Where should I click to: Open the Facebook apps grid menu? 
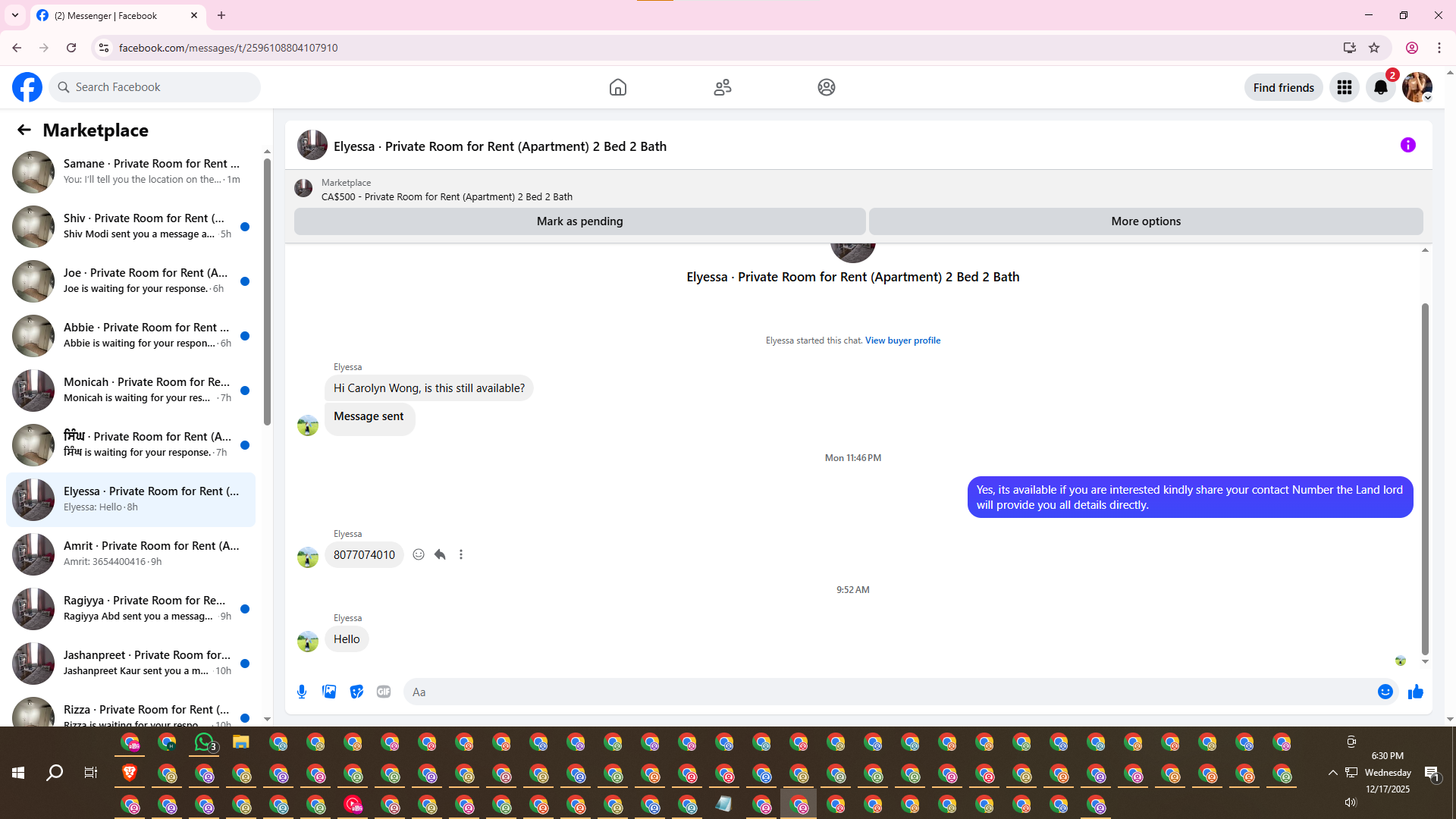(1344, 87)
